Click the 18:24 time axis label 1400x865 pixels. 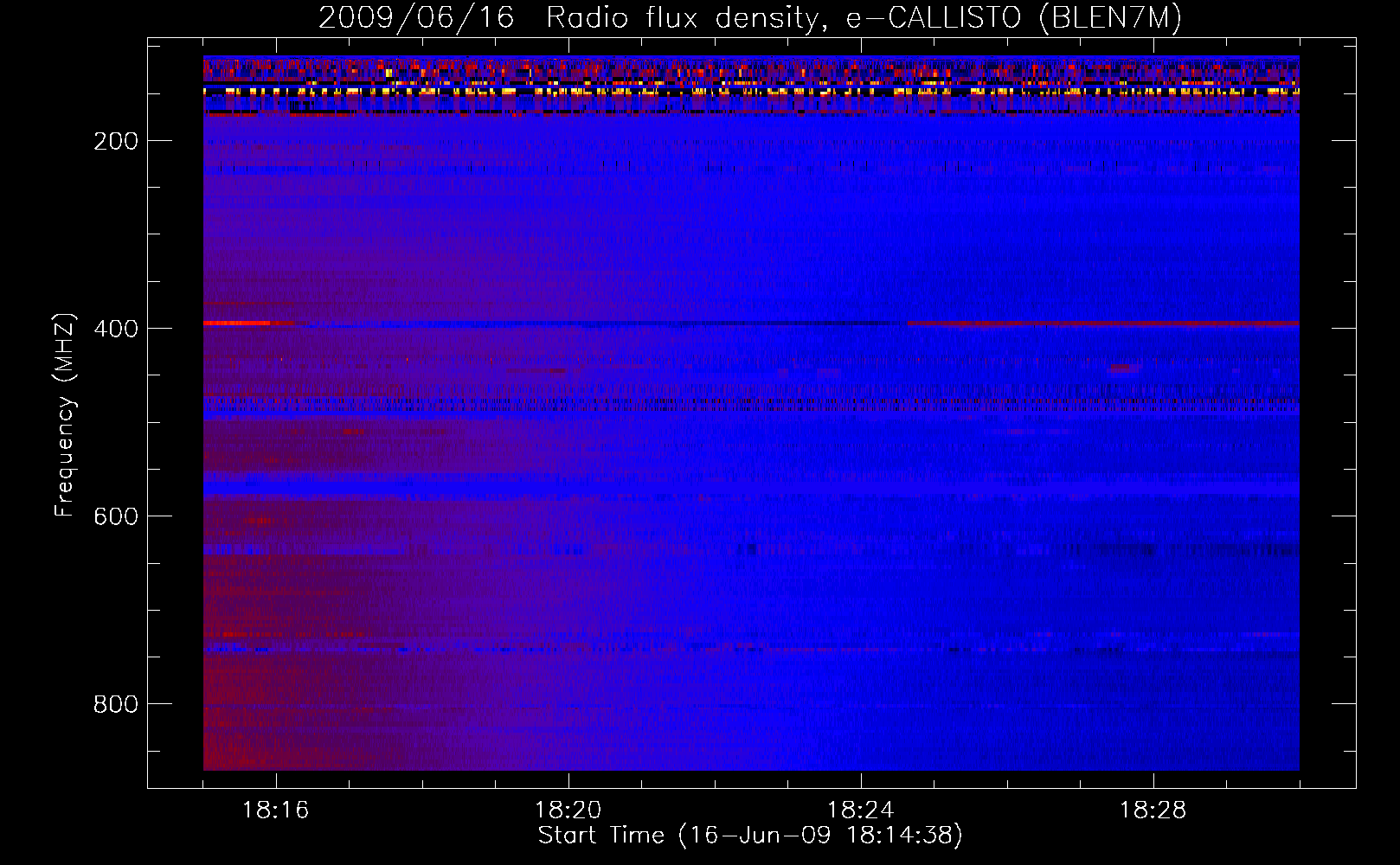861,811
